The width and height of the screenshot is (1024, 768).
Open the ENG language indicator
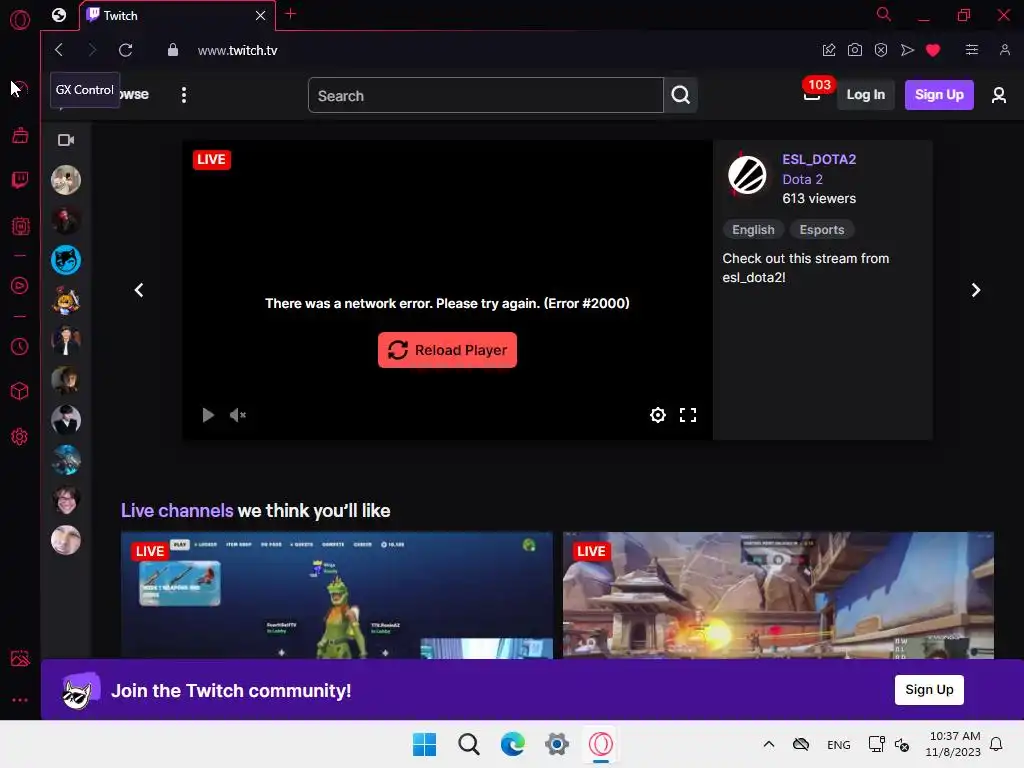839,744
